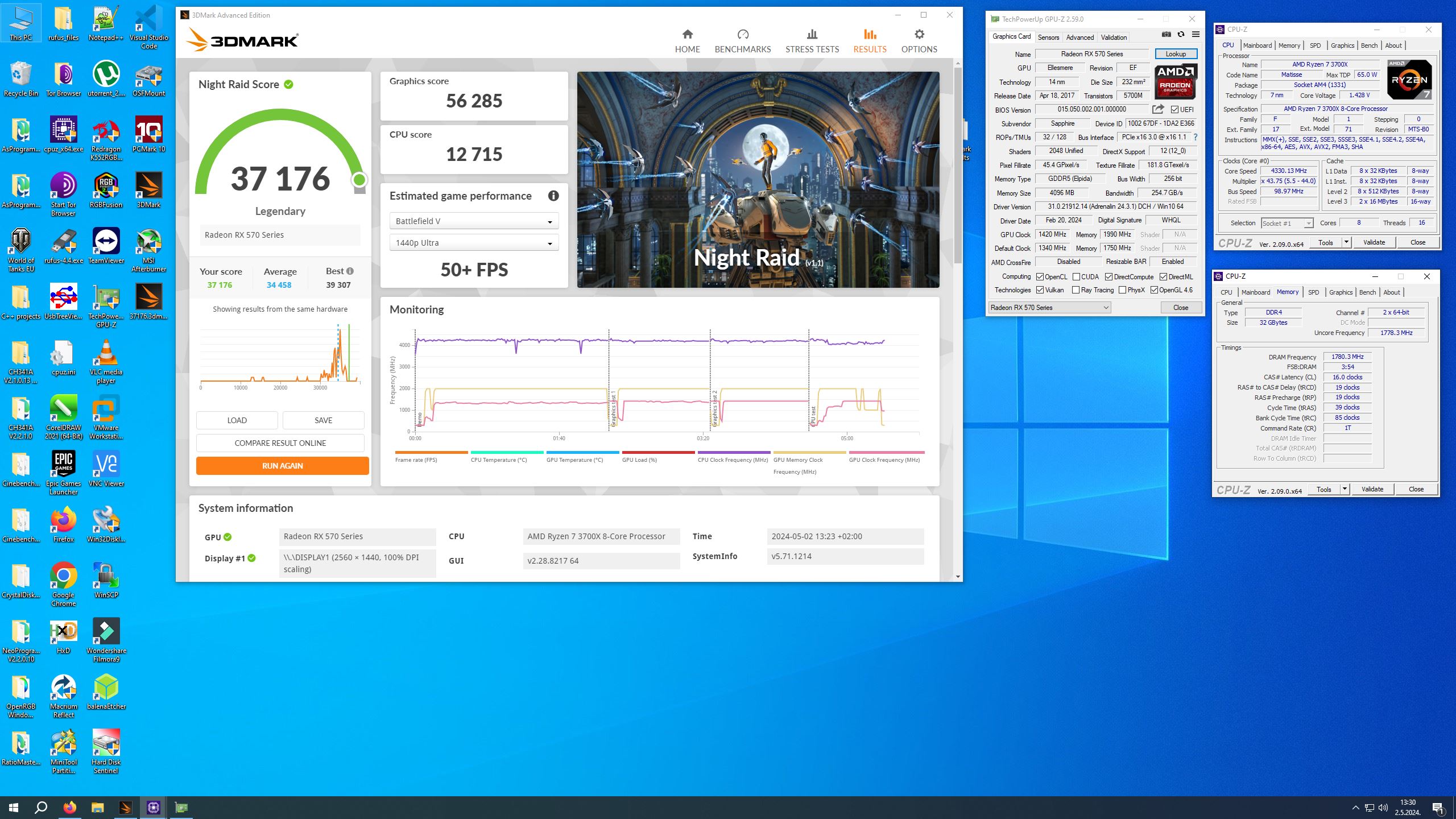1456x819 pixels.
Task: Open the notification center in the taskbar
Action: click(x=1438, y=808)
